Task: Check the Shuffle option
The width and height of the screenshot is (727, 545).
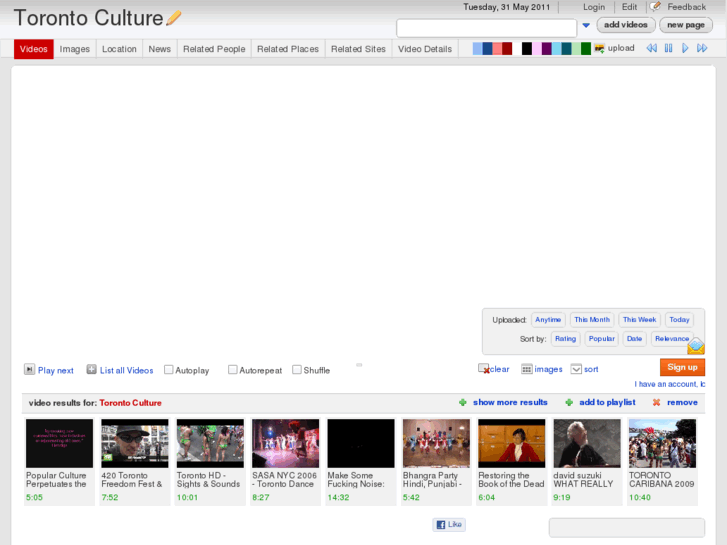Action: pyautogui.click(x=297, y=370)
